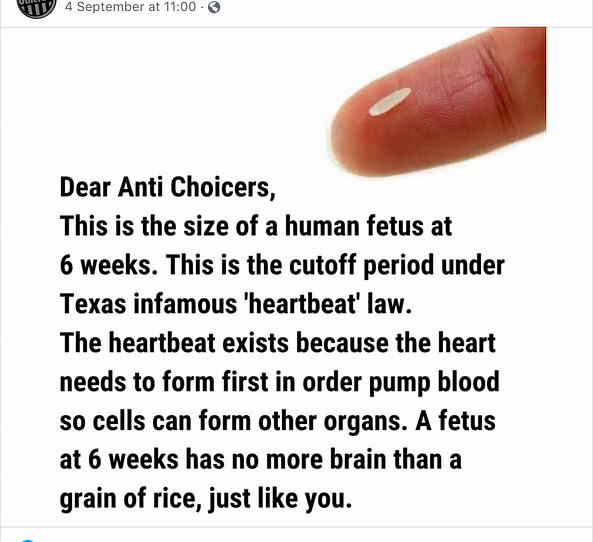
Task: Click the word 'heartbeat' in quotes
Action: click(x=302, y=304)
